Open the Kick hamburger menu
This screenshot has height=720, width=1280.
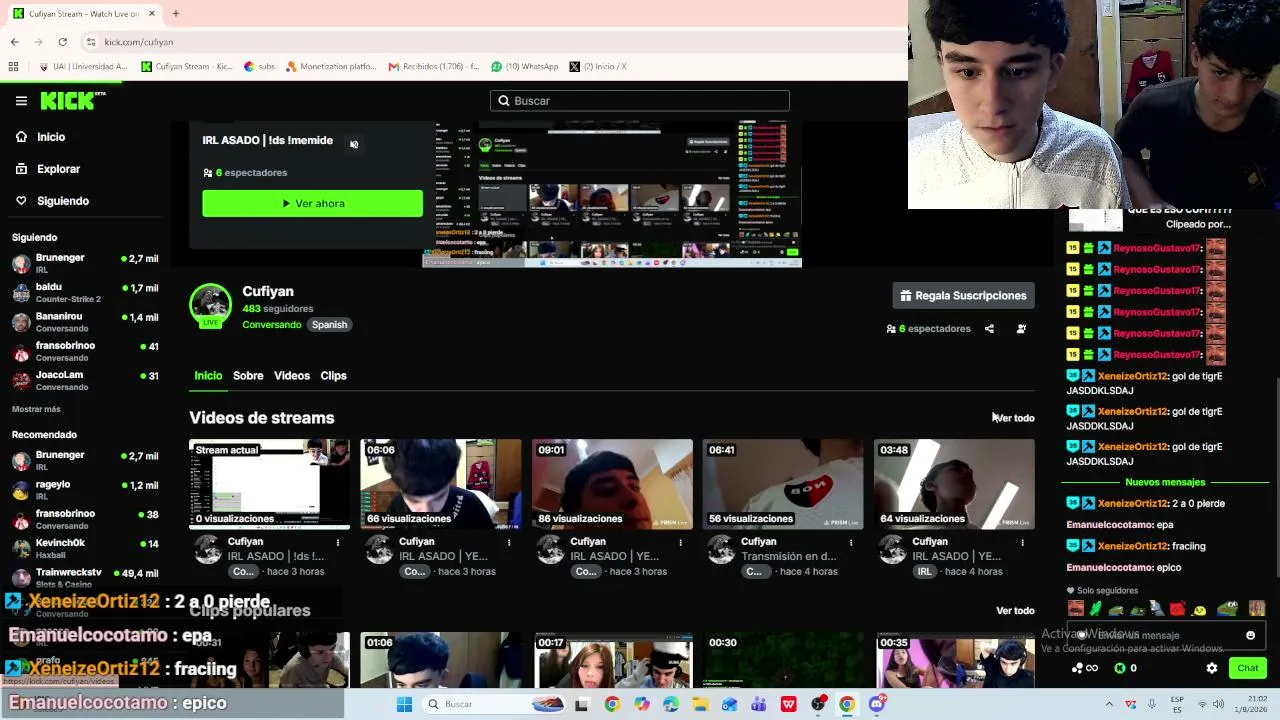pos(21,101)
